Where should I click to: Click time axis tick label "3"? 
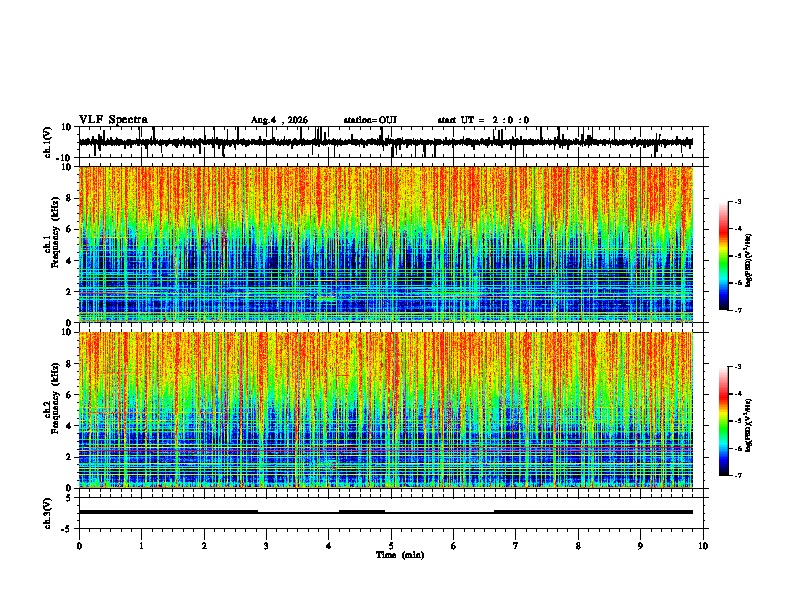pos(266,546)
